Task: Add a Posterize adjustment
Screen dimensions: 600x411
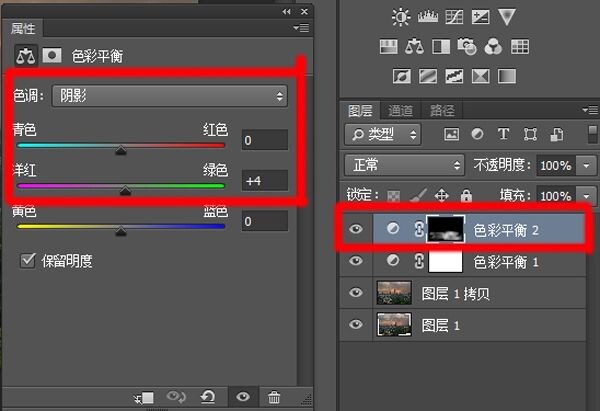Action: [x=428, y=76]
